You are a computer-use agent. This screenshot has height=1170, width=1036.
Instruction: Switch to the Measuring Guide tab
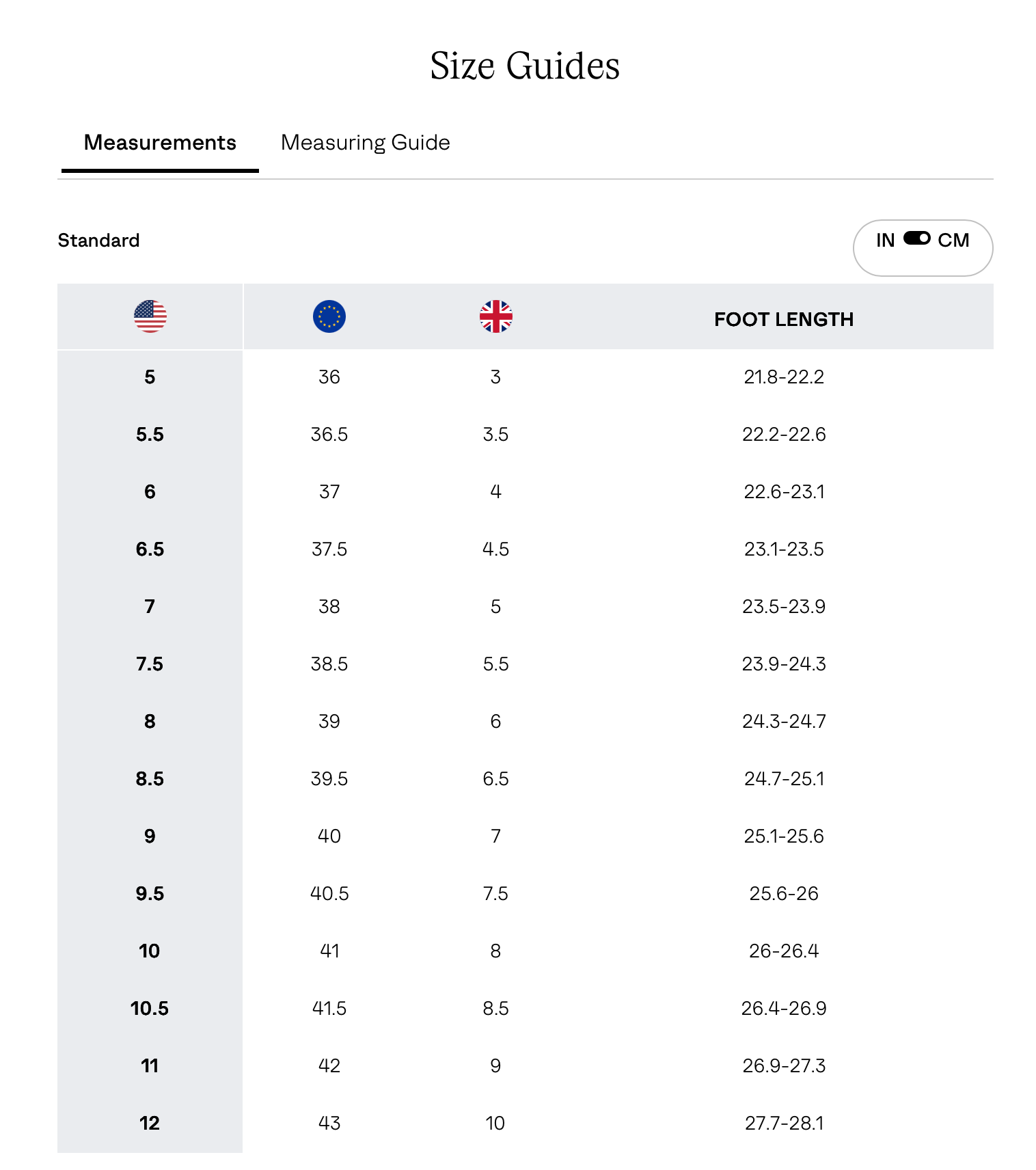365,143
